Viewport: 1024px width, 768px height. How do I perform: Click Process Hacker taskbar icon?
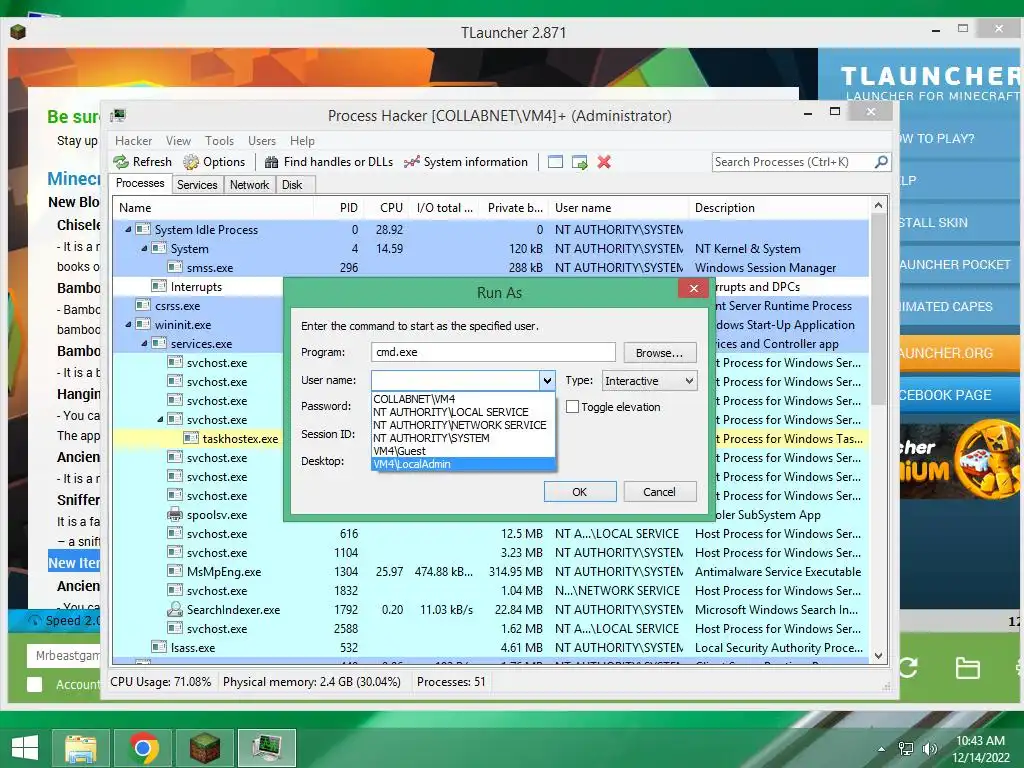[x=267, y=748]
